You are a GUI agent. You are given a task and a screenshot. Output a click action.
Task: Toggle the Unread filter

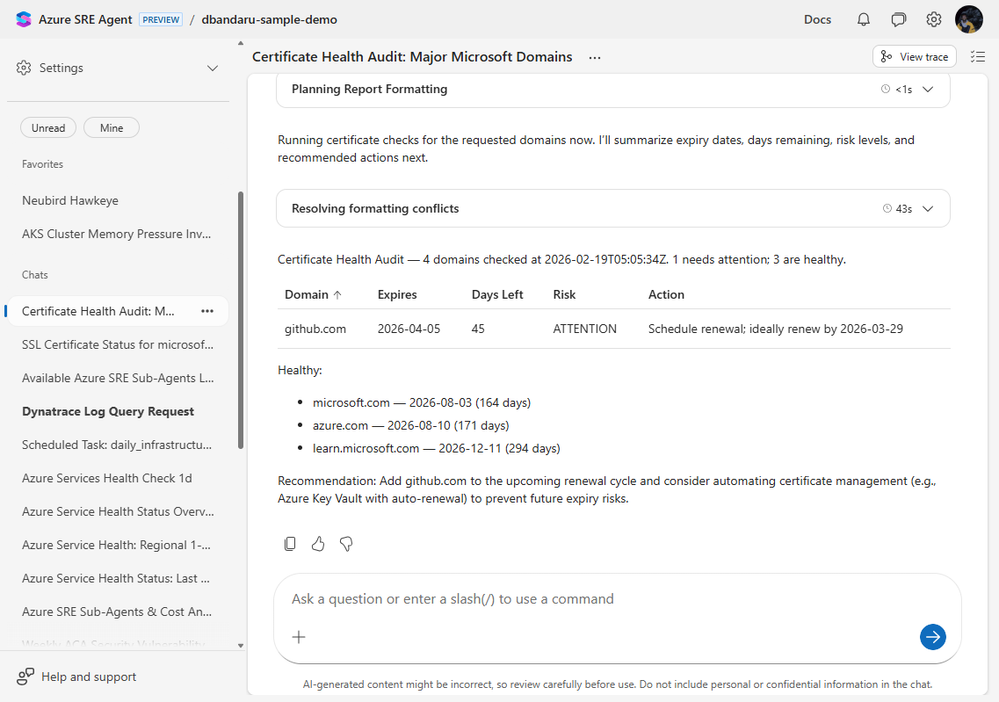(x=48, y=128)
